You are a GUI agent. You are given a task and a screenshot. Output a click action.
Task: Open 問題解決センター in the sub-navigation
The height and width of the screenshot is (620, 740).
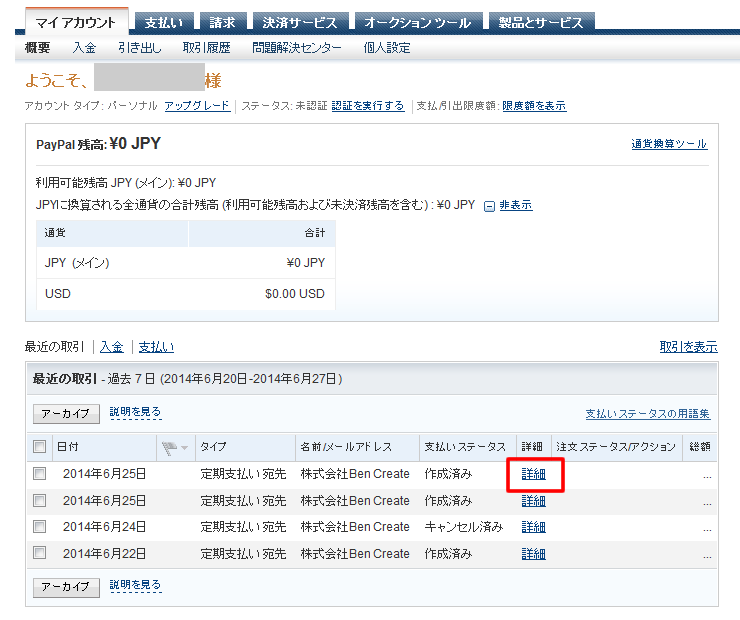297,47
